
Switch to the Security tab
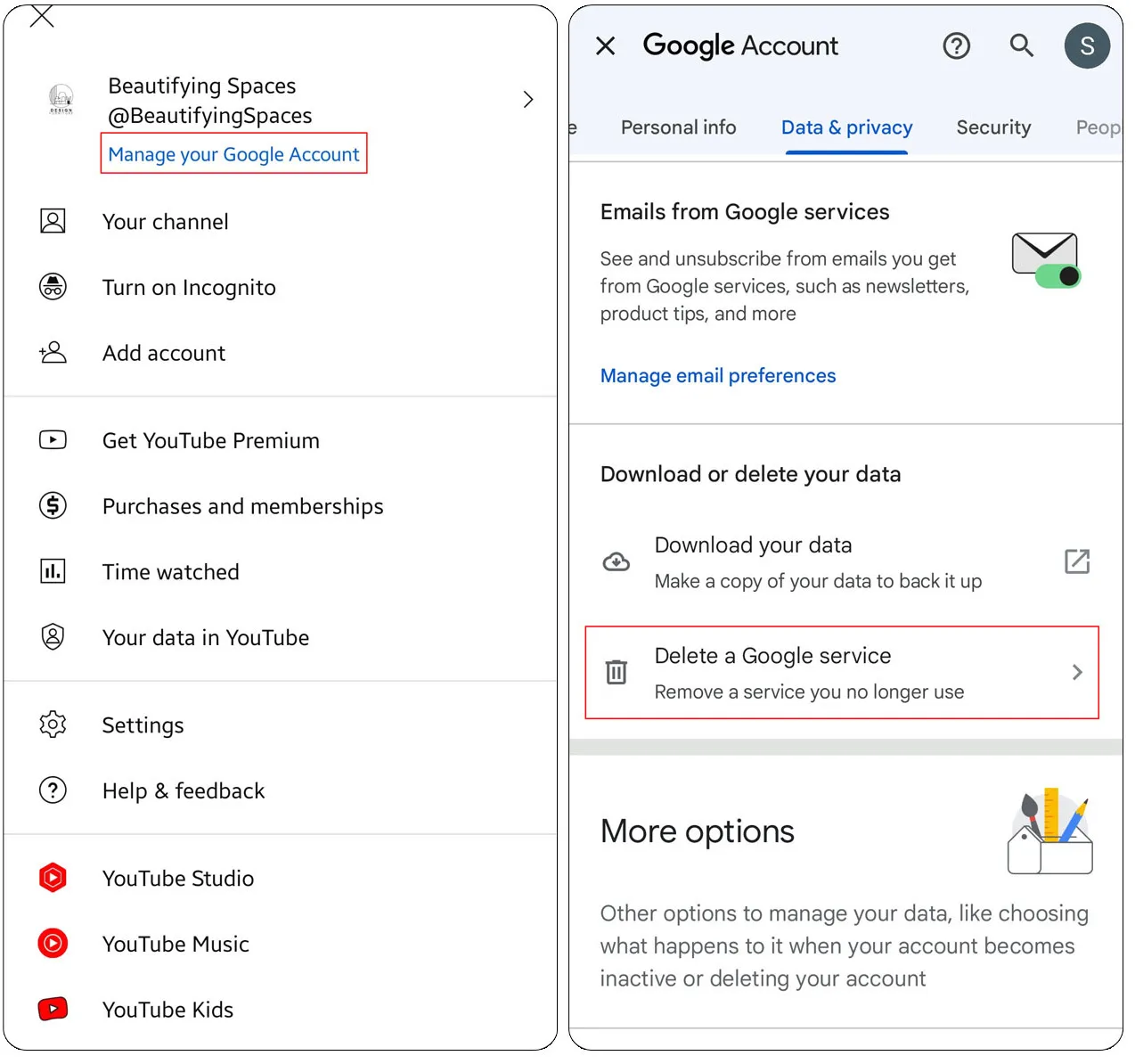[x=992, y=127]
